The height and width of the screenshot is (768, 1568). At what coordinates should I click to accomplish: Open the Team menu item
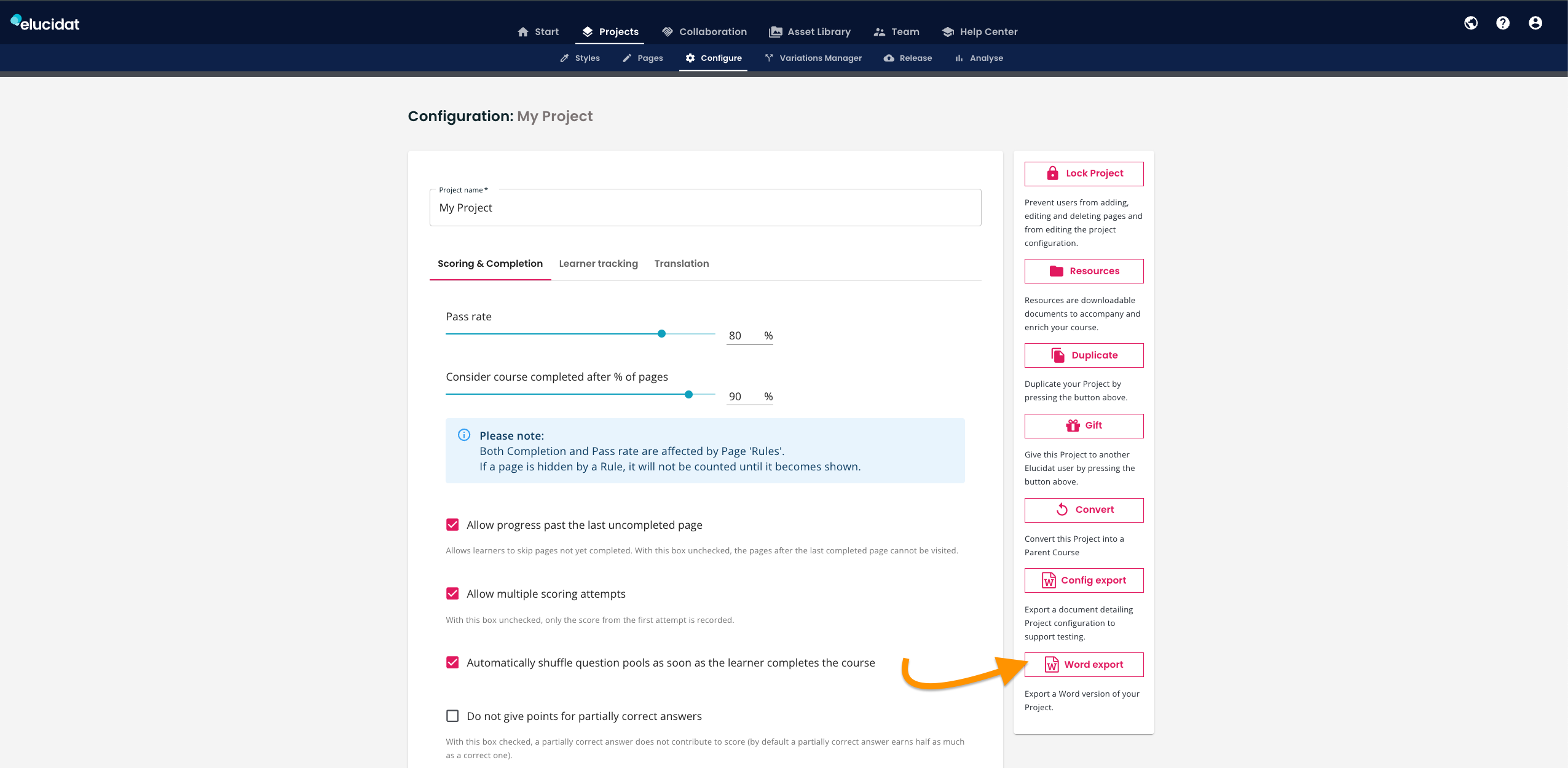pos(896,32)
